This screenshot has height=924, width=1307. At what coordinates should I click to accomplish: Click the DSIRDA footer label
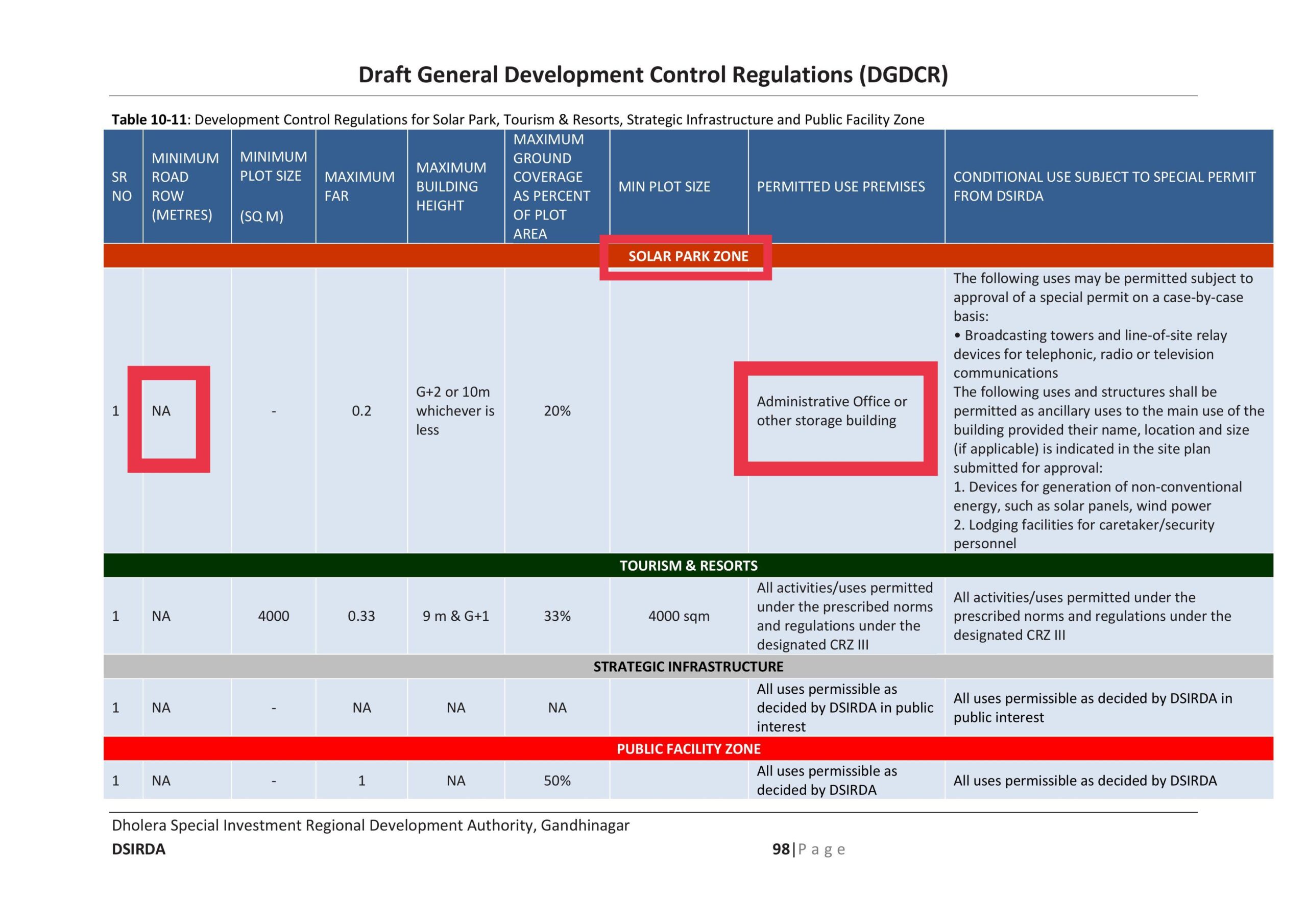pyautogui.click(x=138, y=849)
